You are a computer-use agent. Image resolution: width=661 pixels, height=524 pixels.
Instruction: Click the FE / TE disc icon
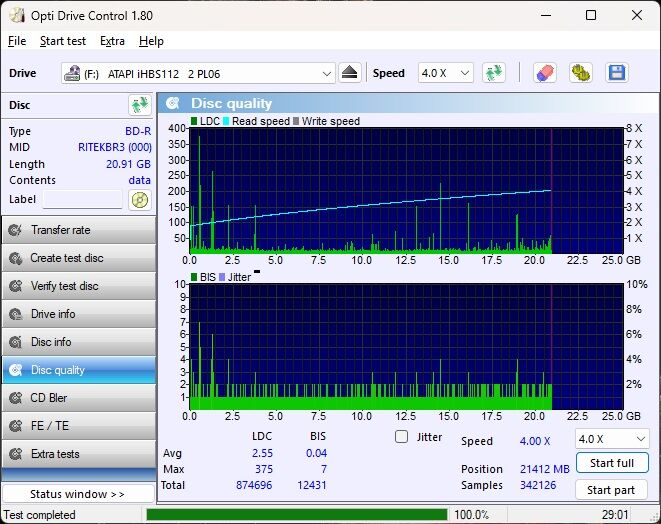[x=16, y=426]
